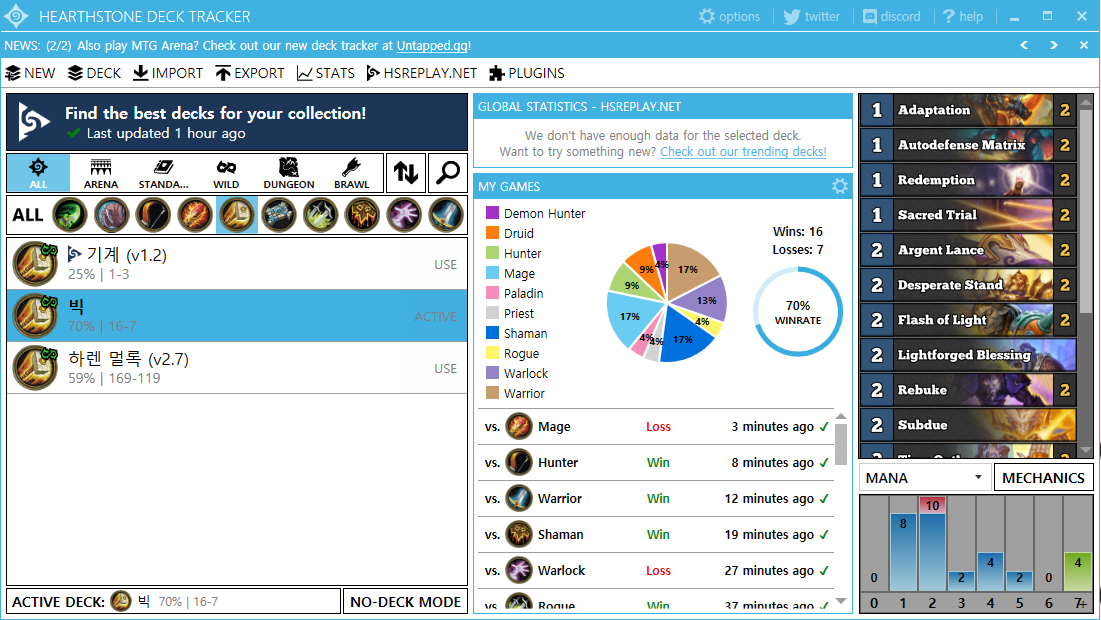This screenshot has width=1101, height=620.
Task: Open the MANA chart type dropdown
Action: click(x=925, y=477)
